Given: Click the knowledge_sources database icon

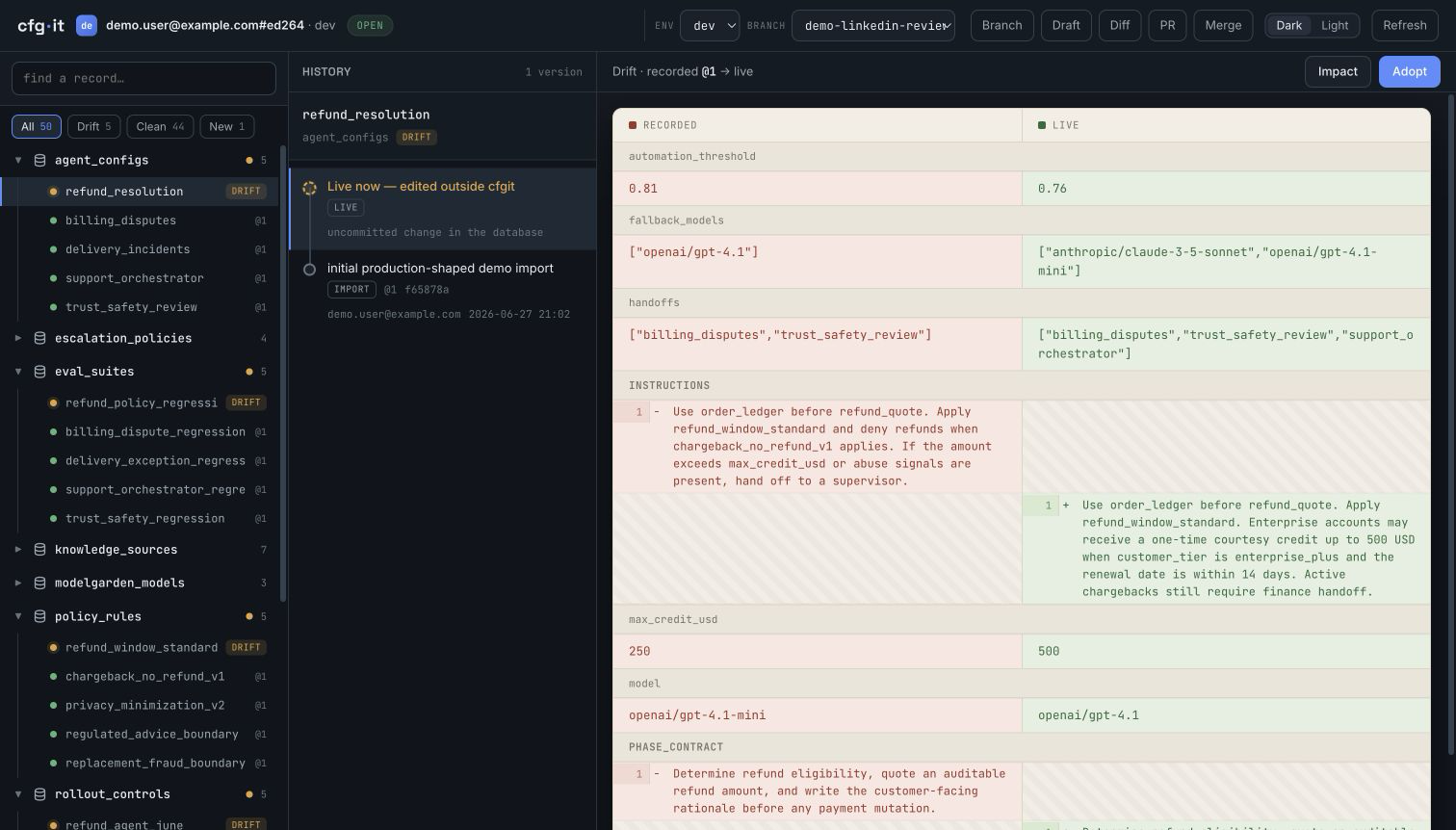Looking at the screenshot, I should pyautogui.click(x=40, y=549).
